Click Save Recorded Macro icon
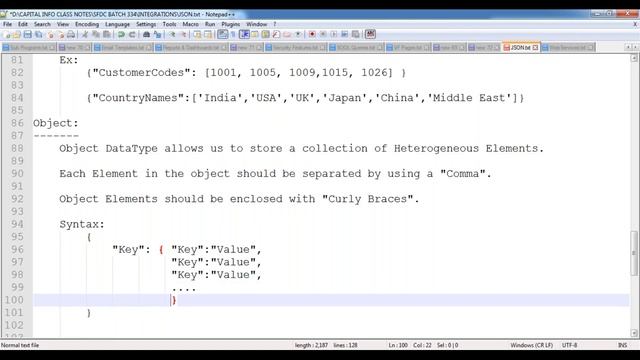This screenshot has width=640, height=360. (356, 34)
